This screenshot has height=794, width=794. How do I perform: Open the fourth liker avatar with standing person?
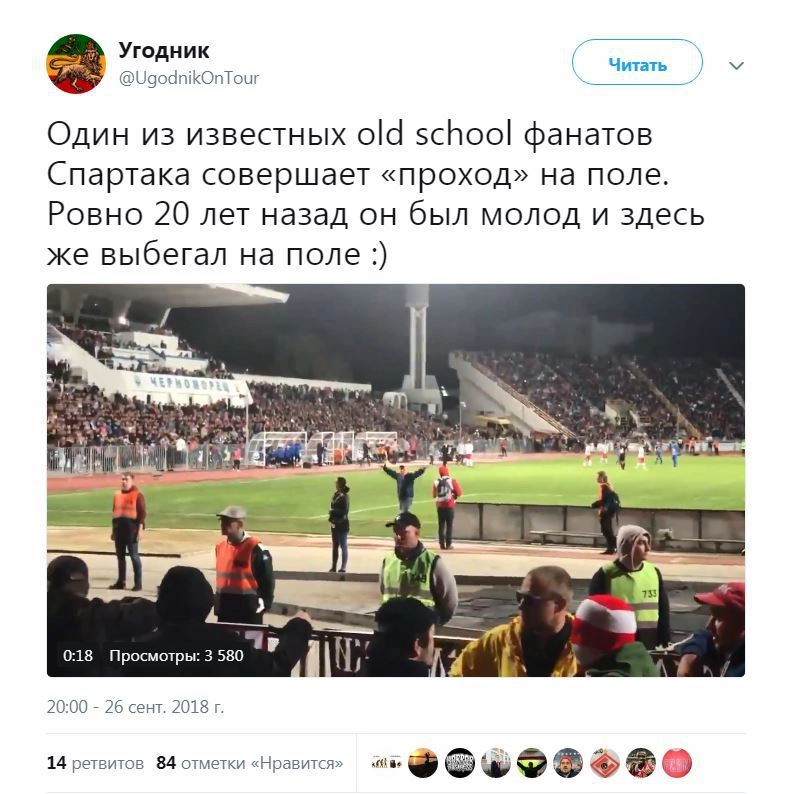496,763
